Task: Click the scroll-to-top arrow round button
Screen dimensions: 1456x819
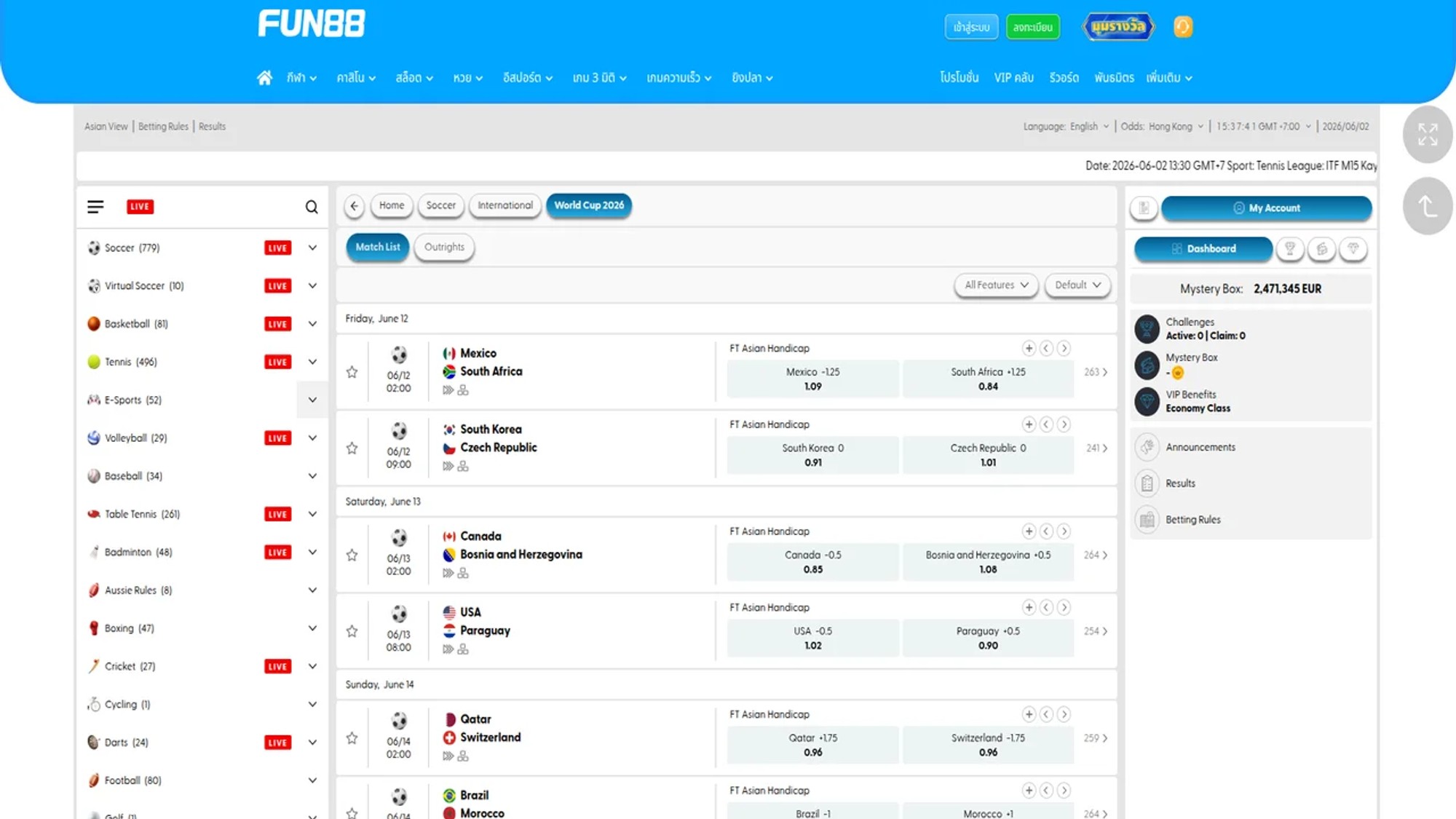Action: point(1428,206)
